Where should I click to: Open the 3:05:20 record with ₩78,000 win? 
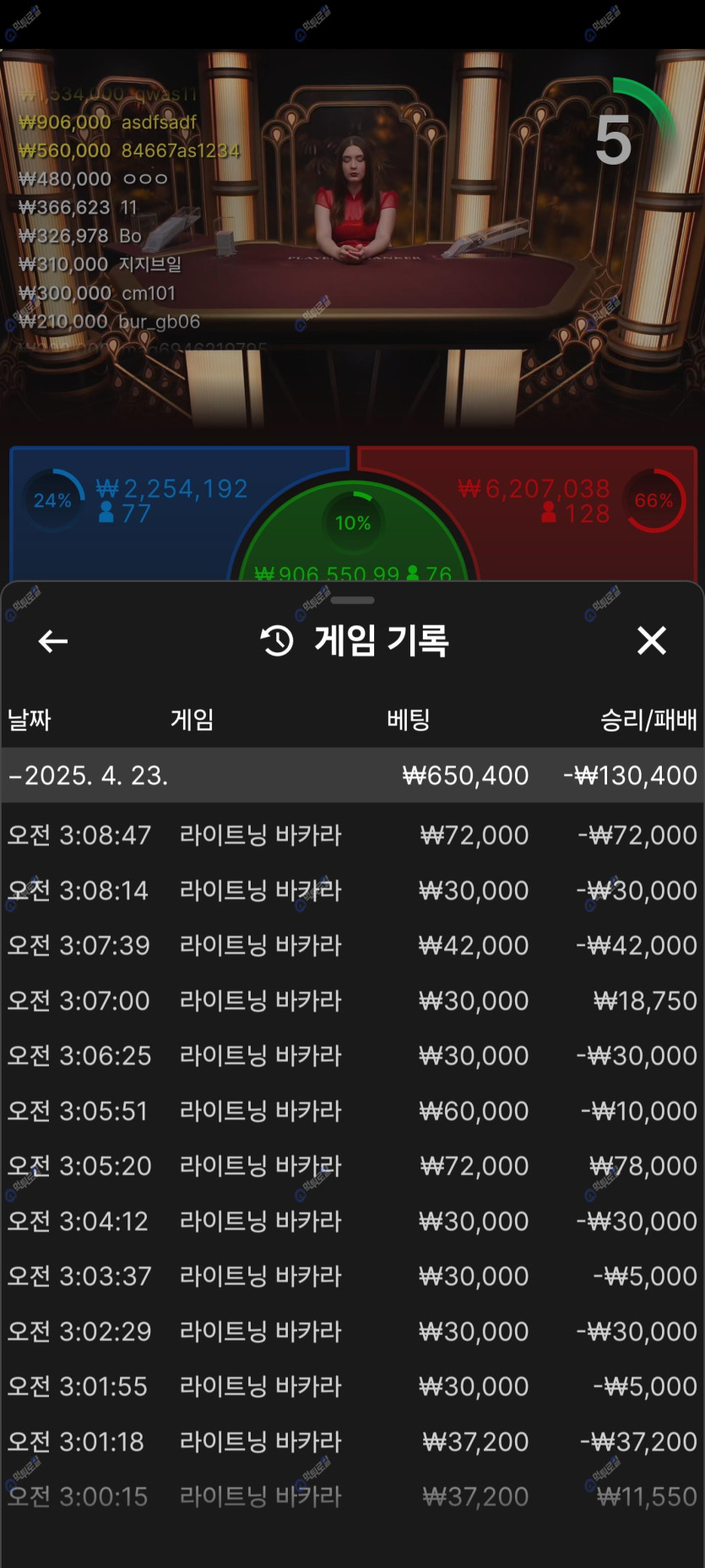point(351,1166)
